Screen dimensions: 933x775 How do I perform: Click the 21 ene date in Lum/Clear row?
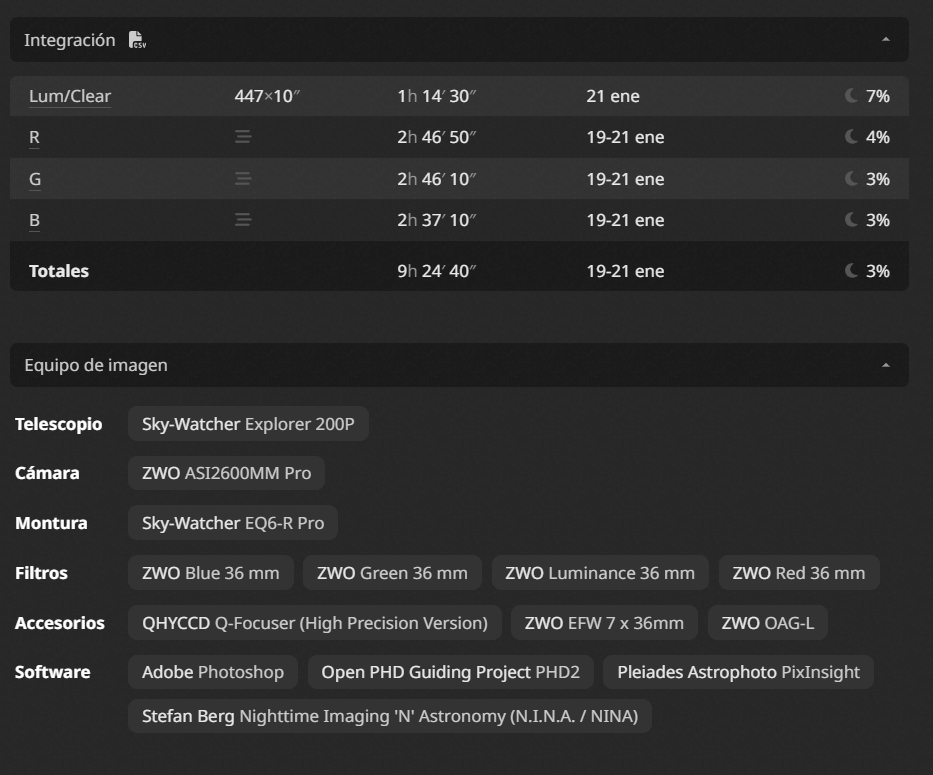tap(613, 96)
